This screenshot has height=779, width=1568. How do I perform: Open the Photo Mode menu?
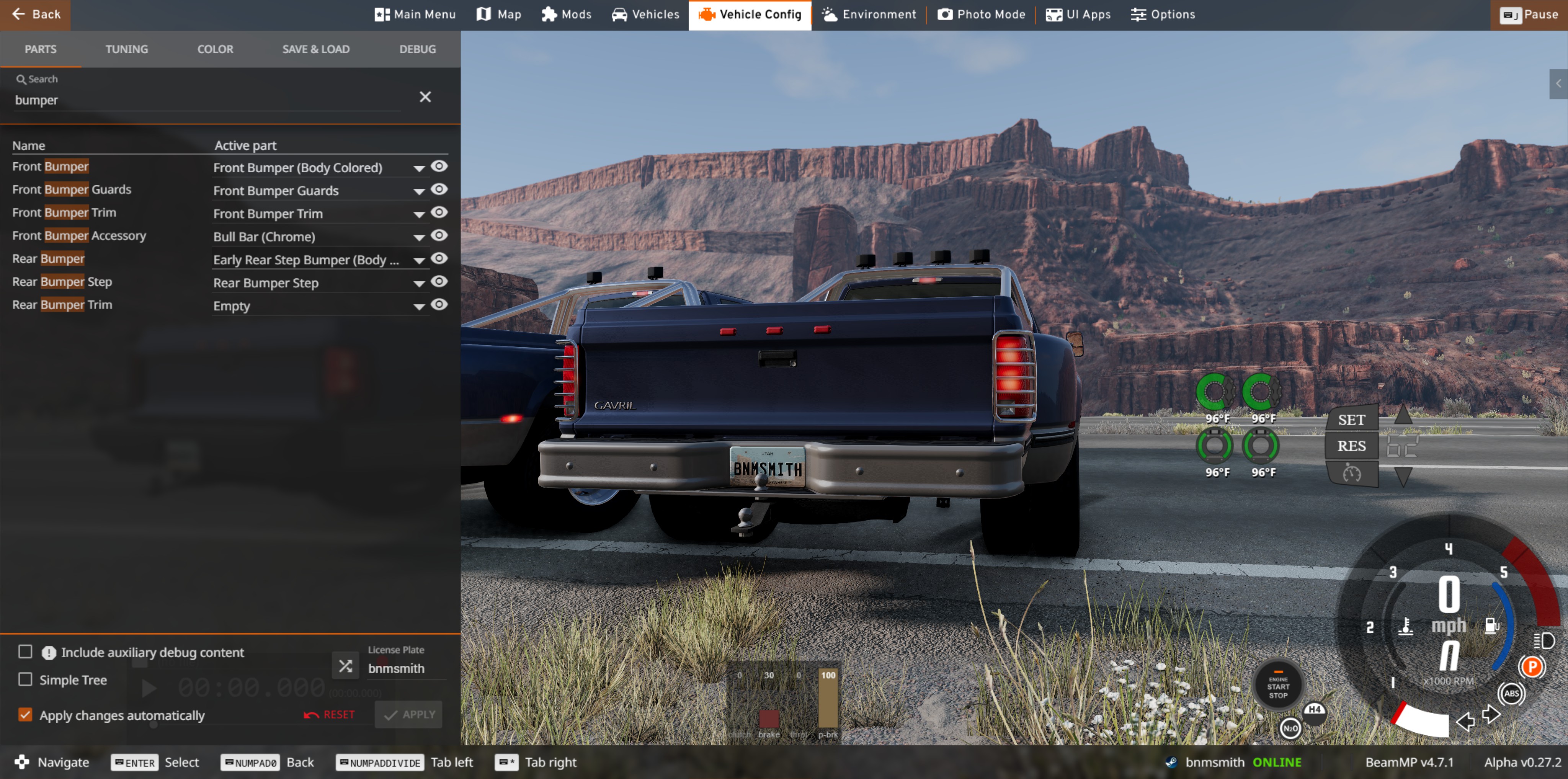pyautogui.click(x=981, y=15)
